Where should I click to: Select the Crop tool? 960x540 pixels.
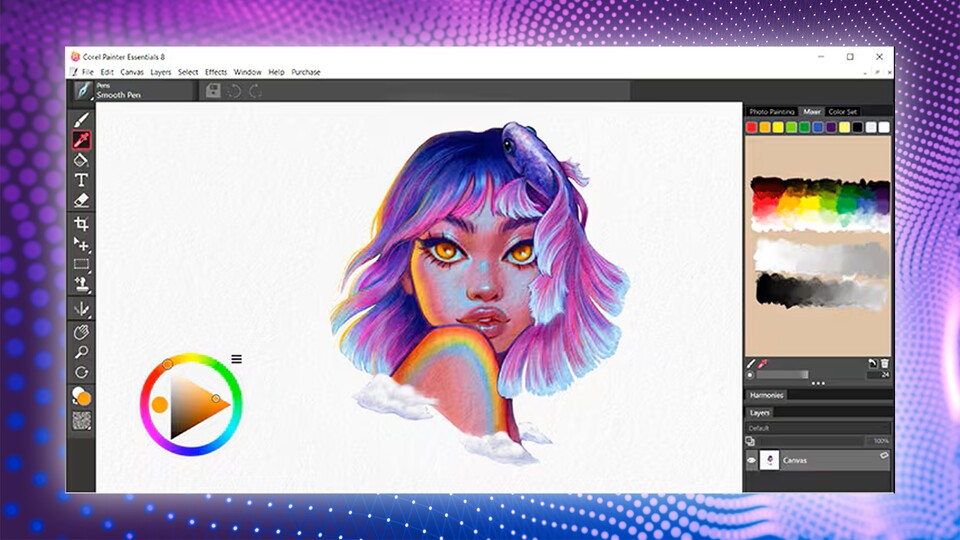(81, 223)
